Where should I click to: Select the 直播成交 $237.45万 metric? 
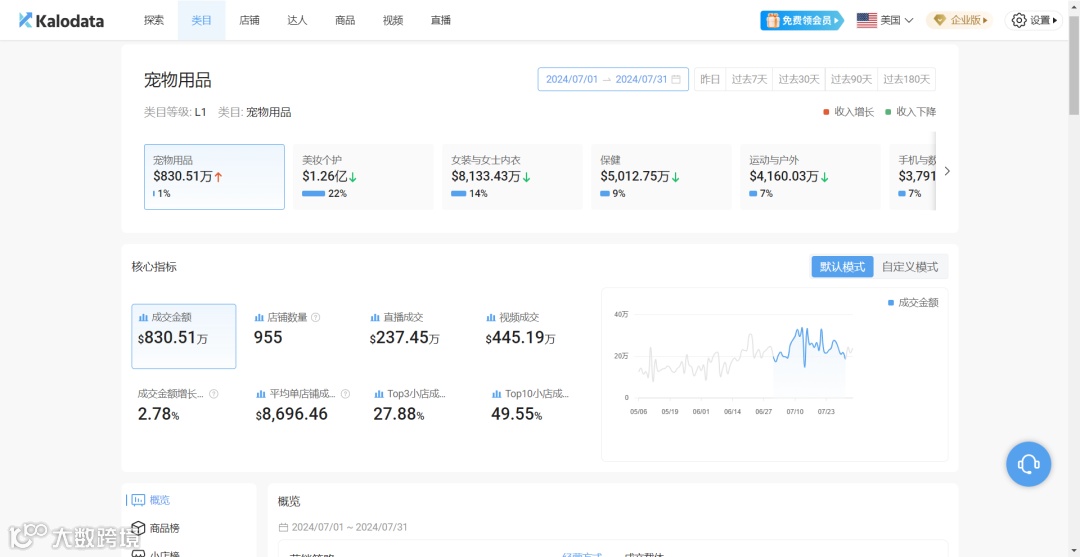[x=404, y=328]
